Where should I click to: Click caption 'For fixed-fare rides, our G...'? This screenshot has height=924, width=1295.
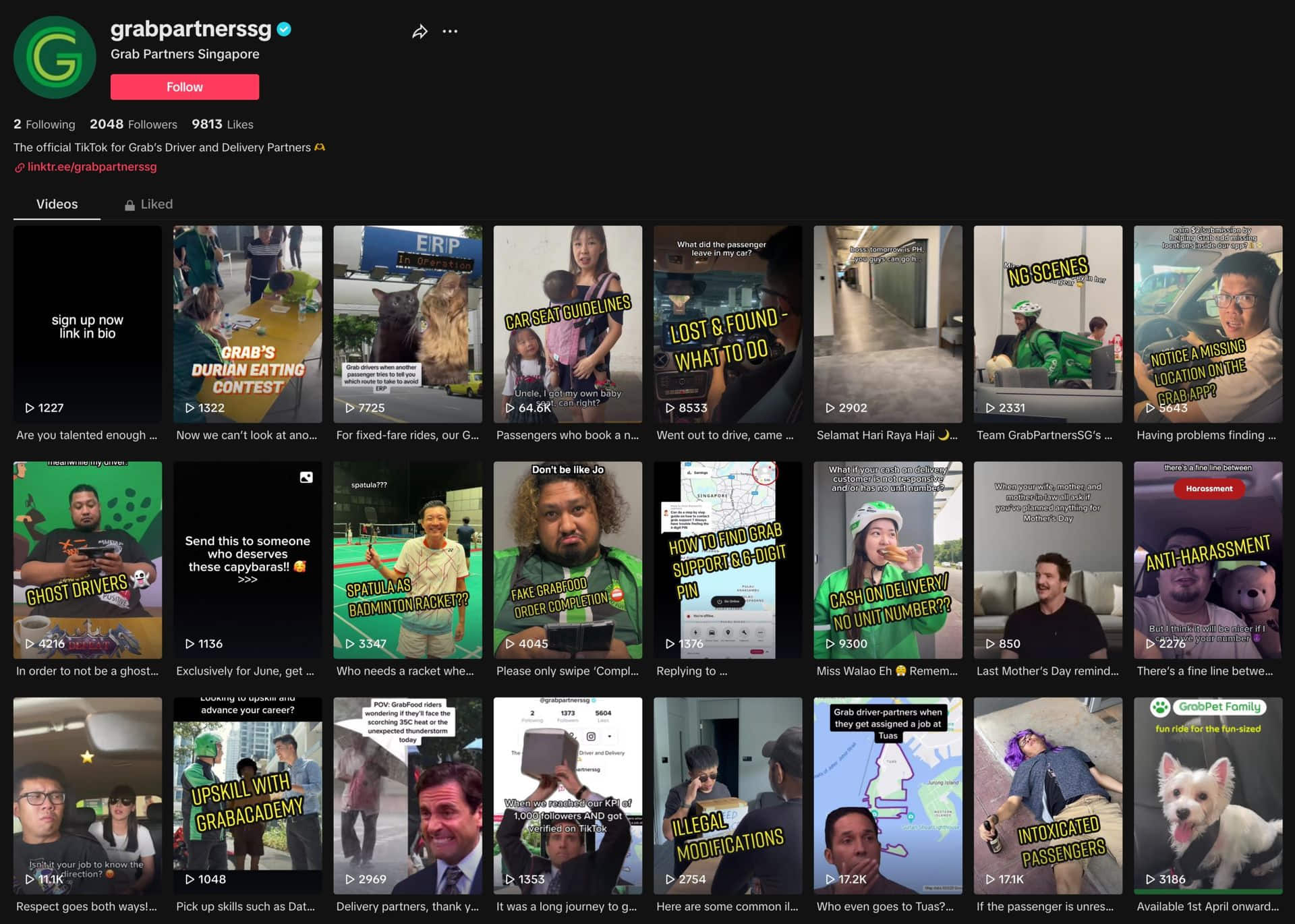pyautogui.click(x=407, y=436)
